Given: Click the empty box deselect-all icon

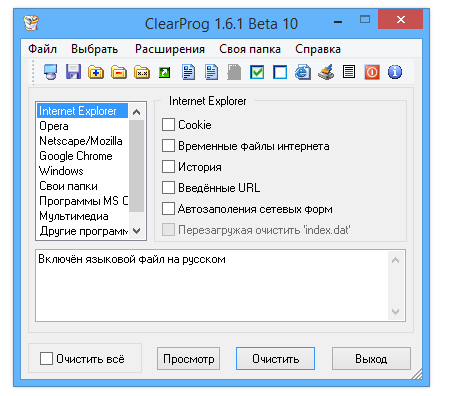Looking at the screenshot, I should coord(280,72).
